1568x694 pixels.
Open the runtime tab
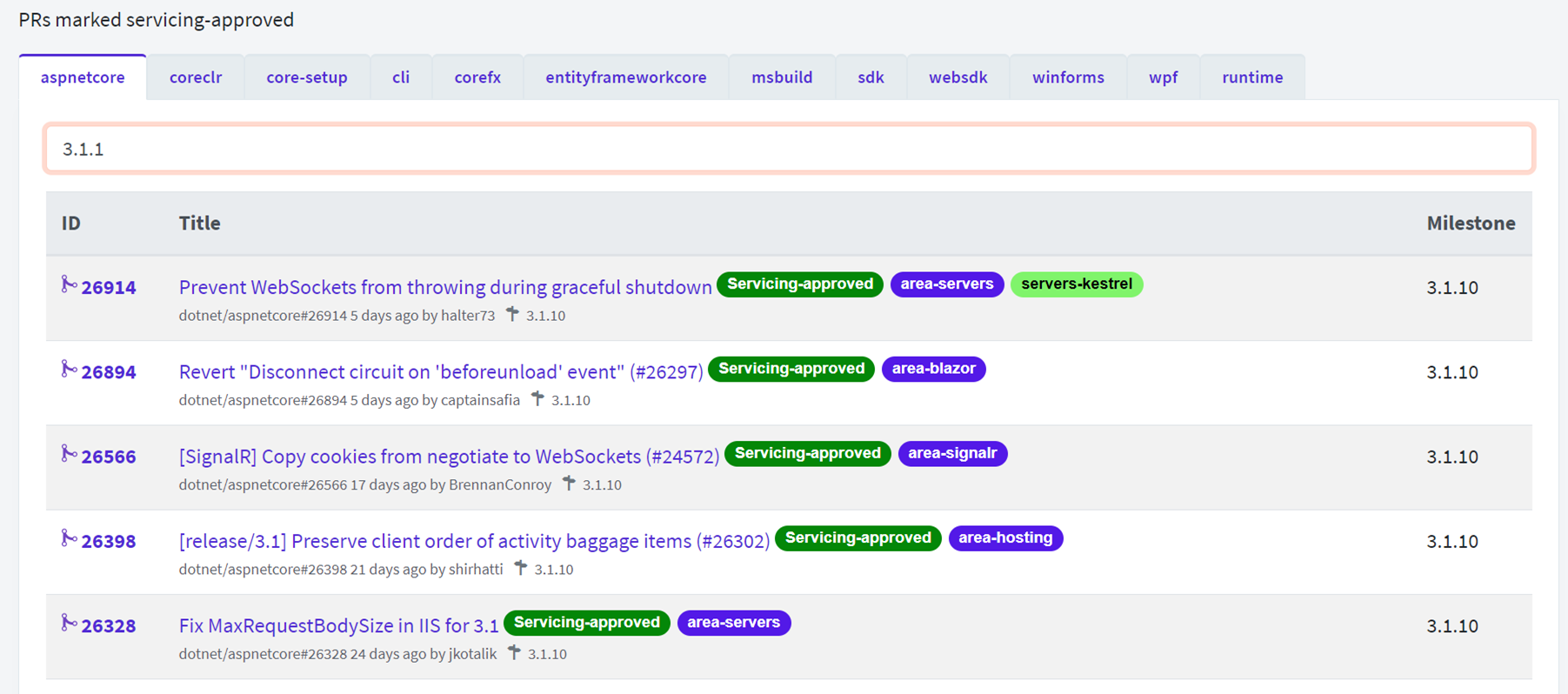tap(1252, 77)
